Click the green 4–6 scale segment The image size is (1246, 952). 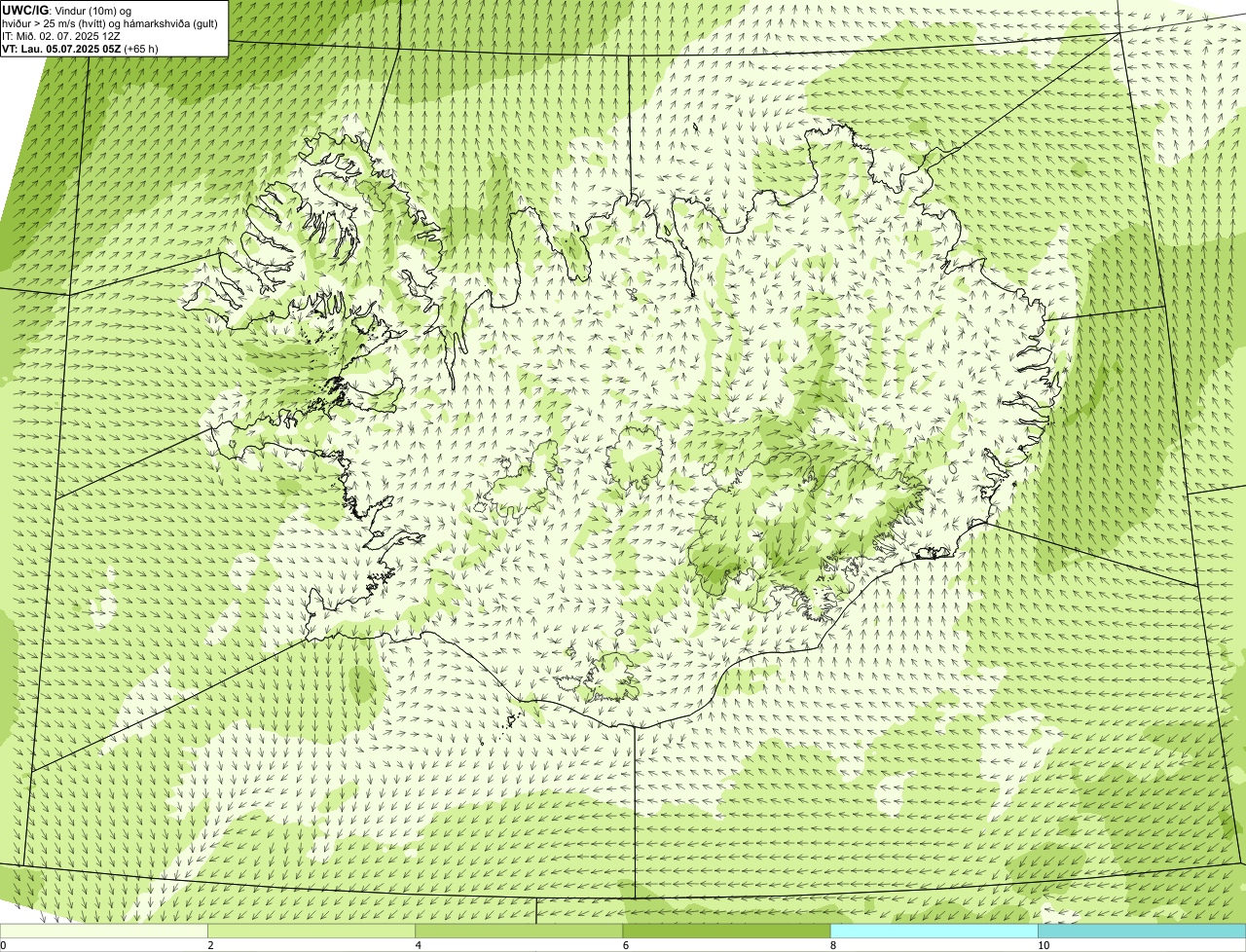click(x=519, y=932)
